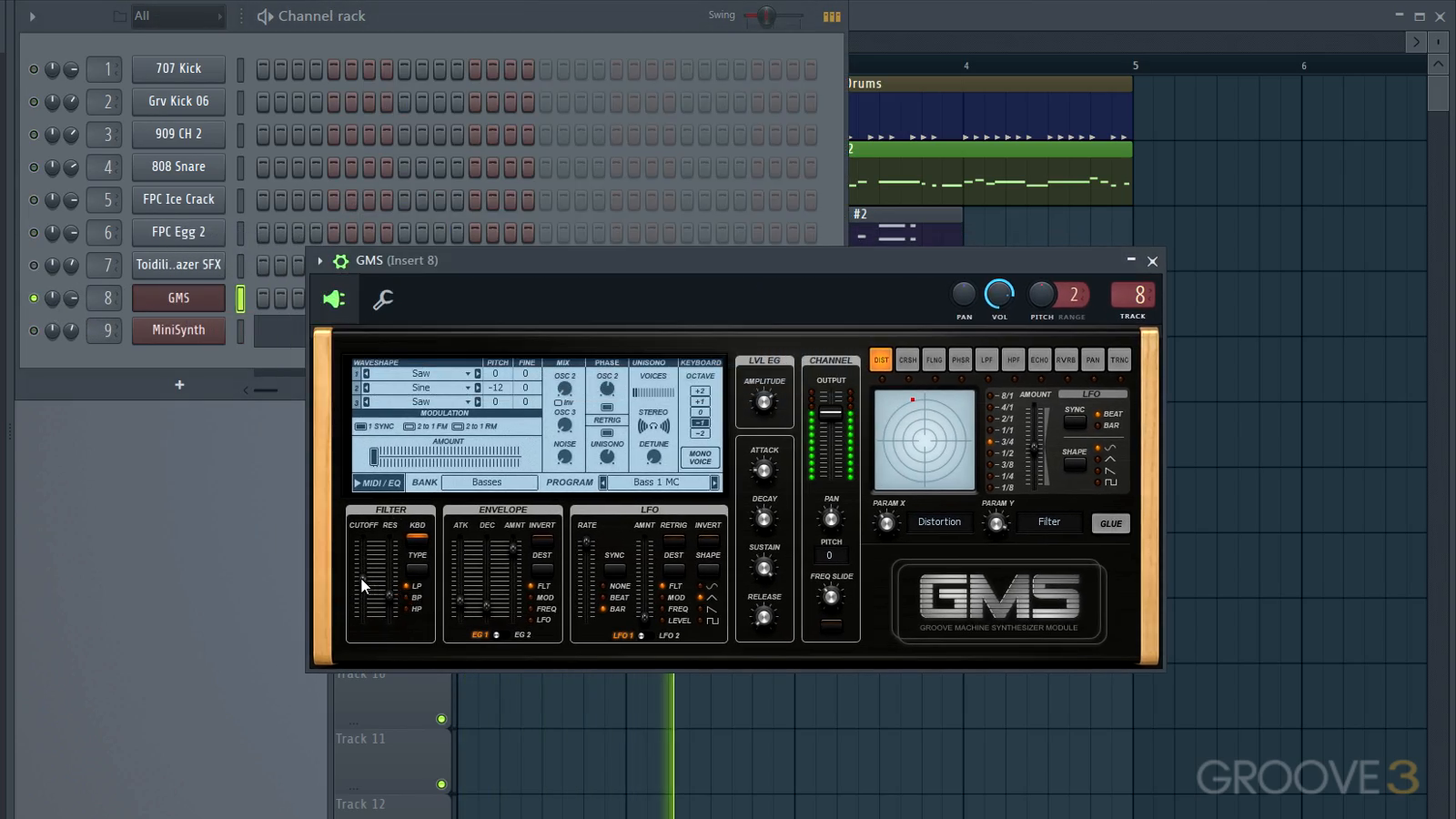This screenshot has width=1456, height=819.
Task: Select the 808 Snare channel button
Action: tap(178, 167)
